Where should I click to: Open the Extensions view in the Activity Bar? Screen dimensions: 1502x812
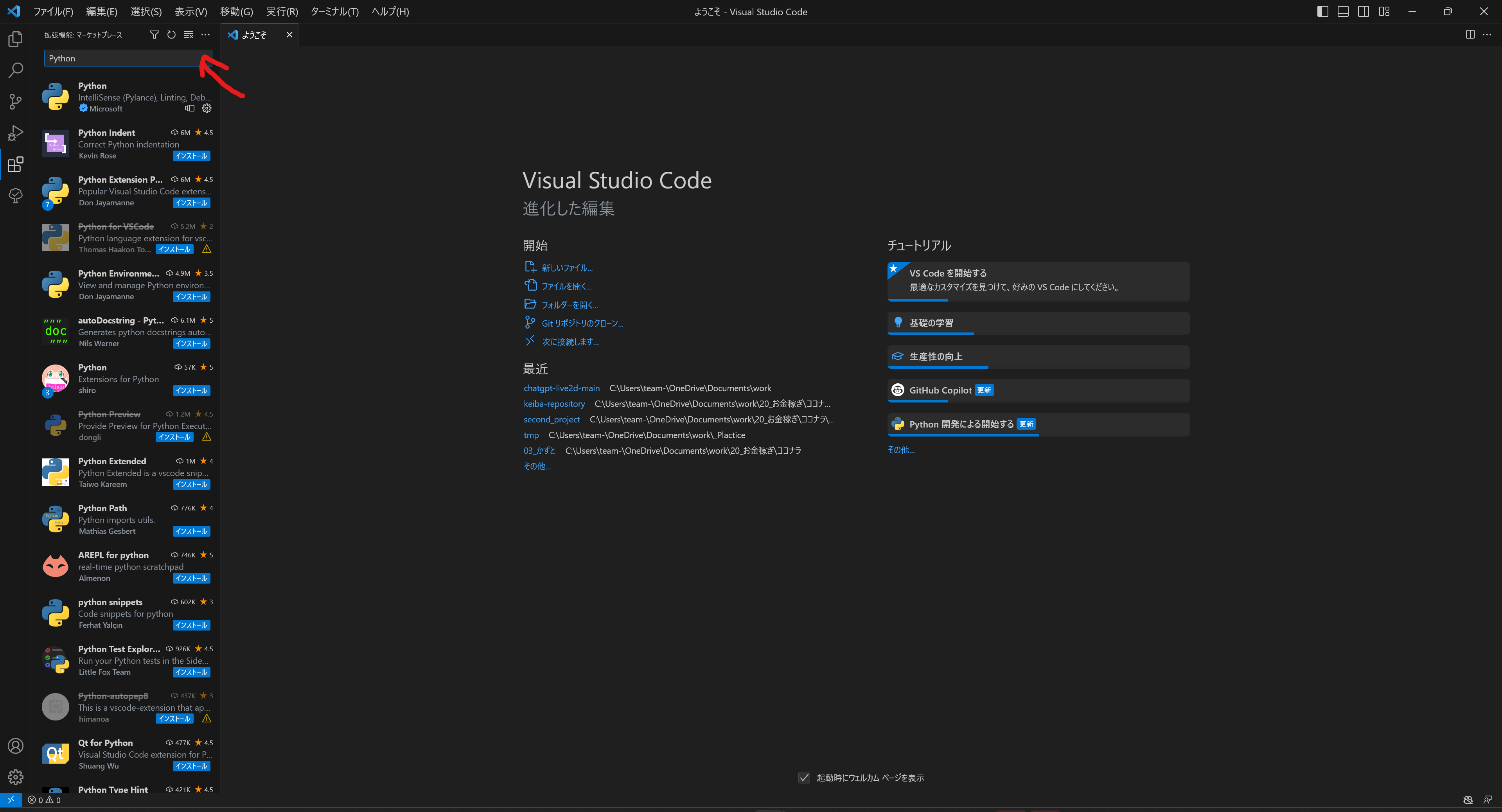(x=16, y=164)
